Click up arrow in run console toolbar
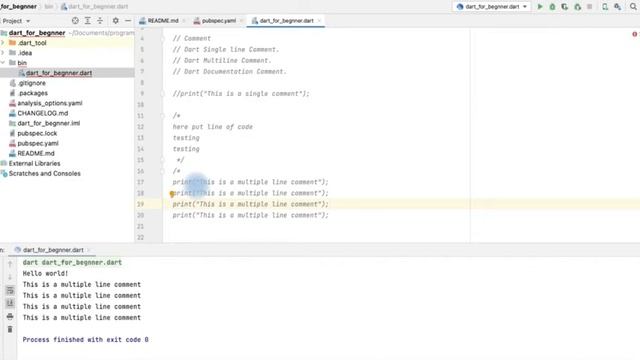The height and width of the screenshot is (360, 640). (x=10, y=264)
